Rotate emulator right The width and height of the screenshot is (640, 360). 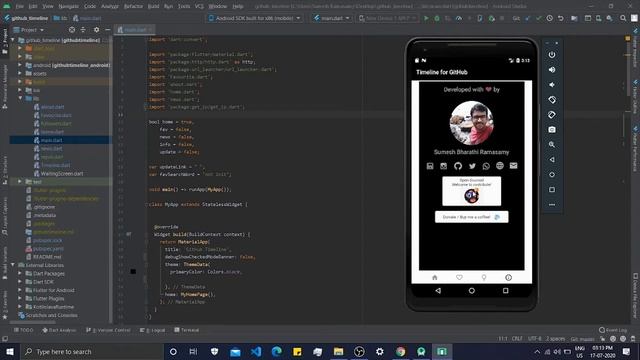click(552, 115)
